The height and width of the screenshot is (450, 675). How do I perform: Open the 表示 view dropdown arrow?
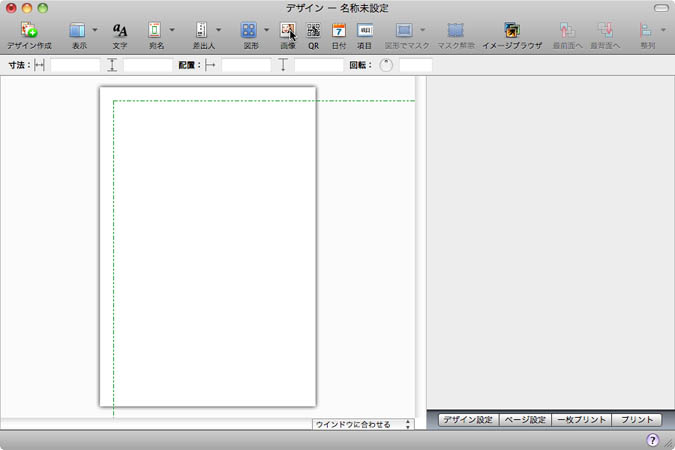95,31
